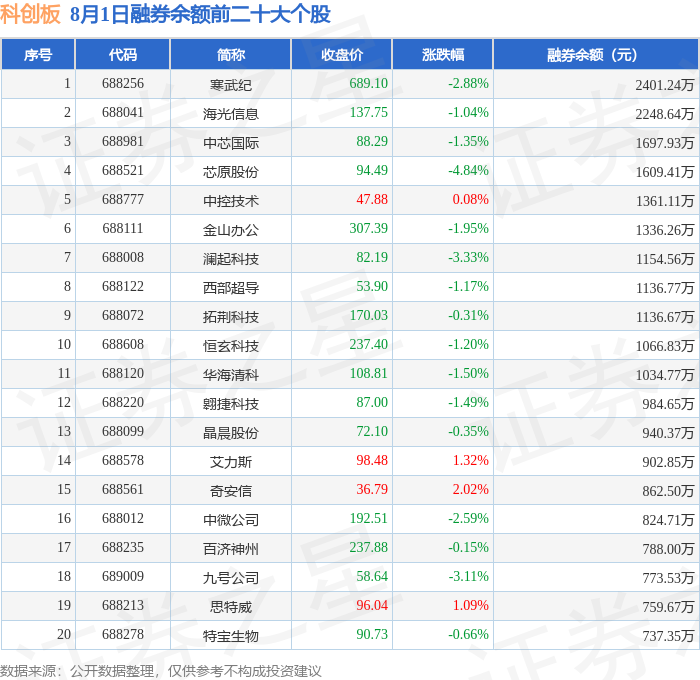The width and height of the screenshot is (700, 680).
Task: Click the orange 科创板 title label
Action: coord(30,14)
